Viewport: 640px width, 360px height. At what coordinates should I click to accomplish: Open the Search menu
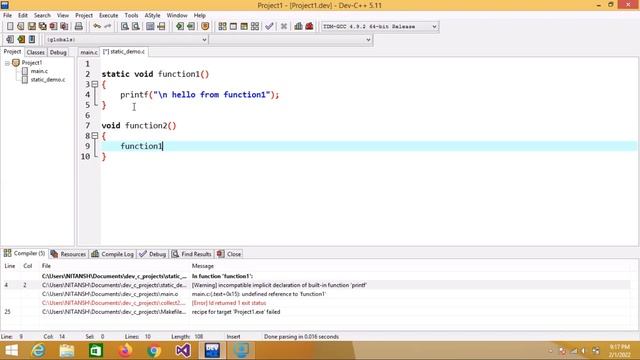tap(42, 16)
